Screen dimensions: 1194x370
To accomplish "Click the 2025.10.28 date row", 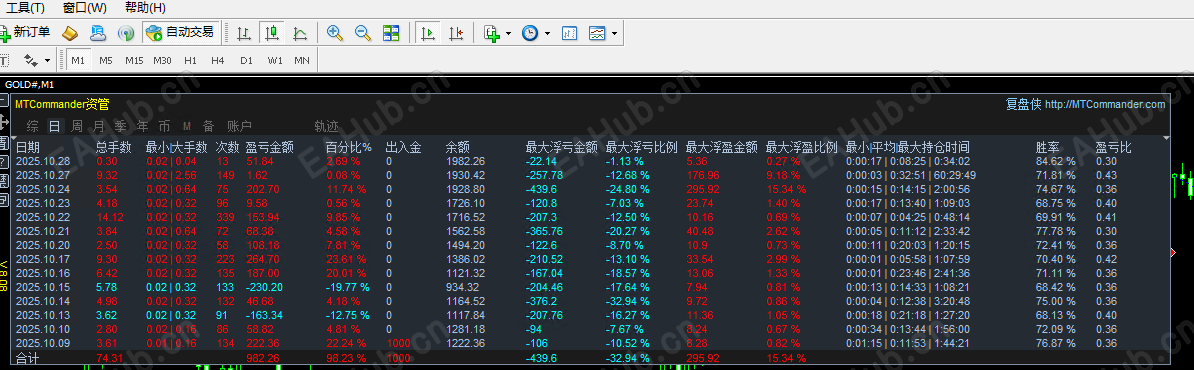I will pos(43,161).
